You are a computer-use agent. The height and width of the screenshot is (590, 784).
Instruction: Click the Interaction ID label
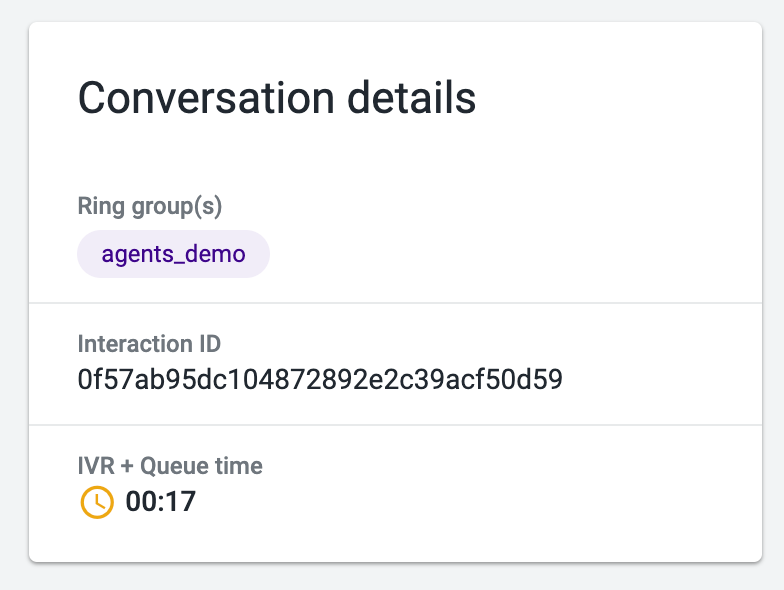point(149,344)
